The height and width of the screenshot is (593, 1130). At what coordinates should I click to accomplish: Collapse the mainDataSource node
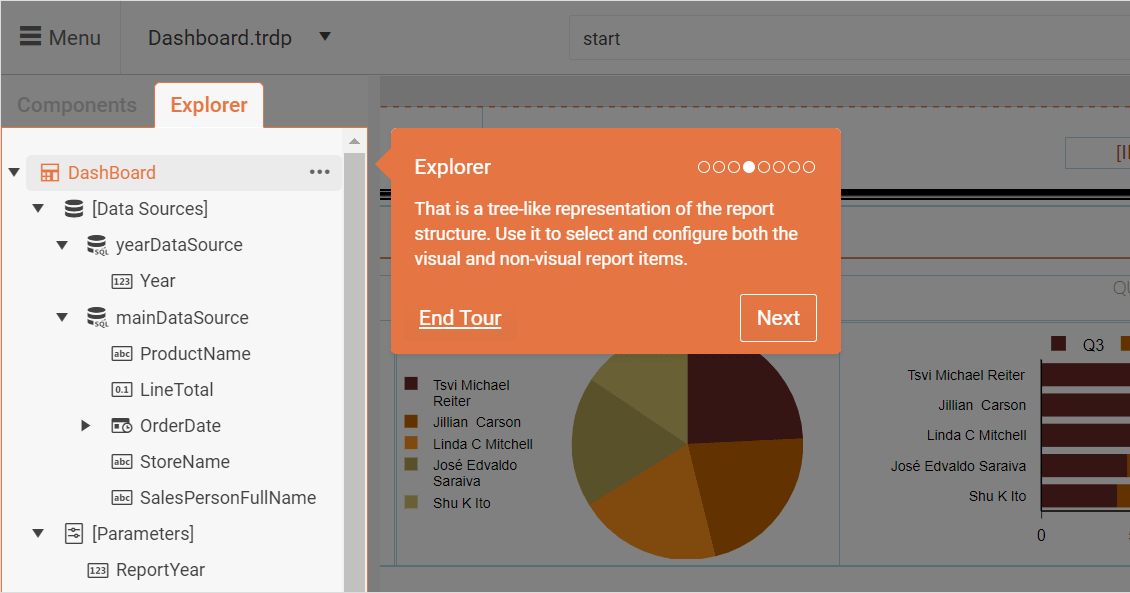pyautogui.click(x=63, y=317)
